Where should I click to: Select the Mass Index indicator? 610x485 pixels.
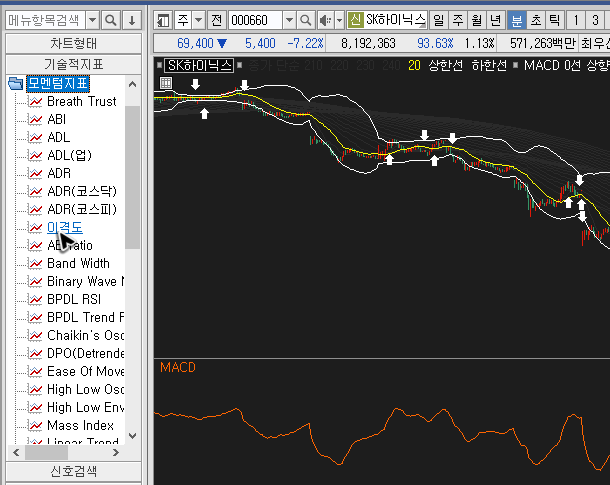(x=81, y=425)
